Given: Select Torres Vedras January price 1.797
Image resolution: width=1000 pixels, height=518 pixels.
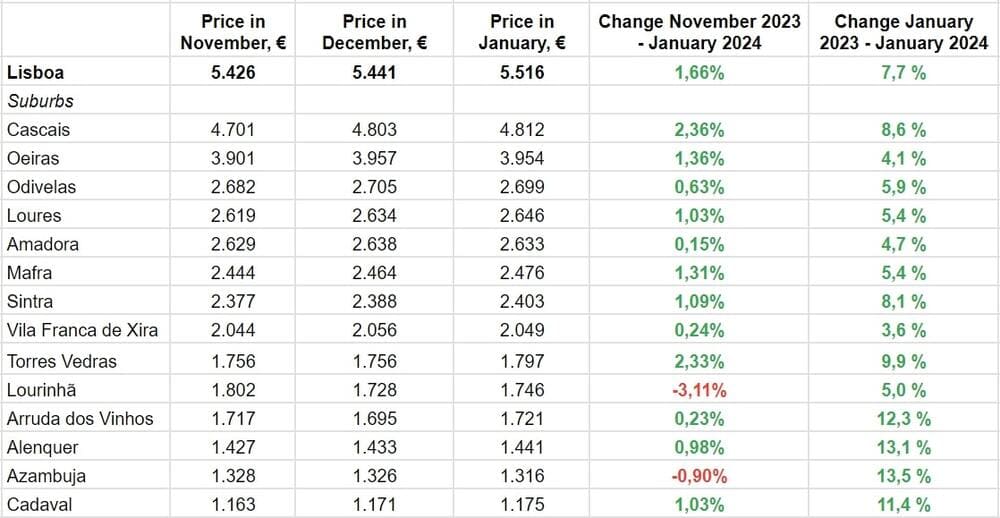Looking at the screenshot, I should point(522,361).
